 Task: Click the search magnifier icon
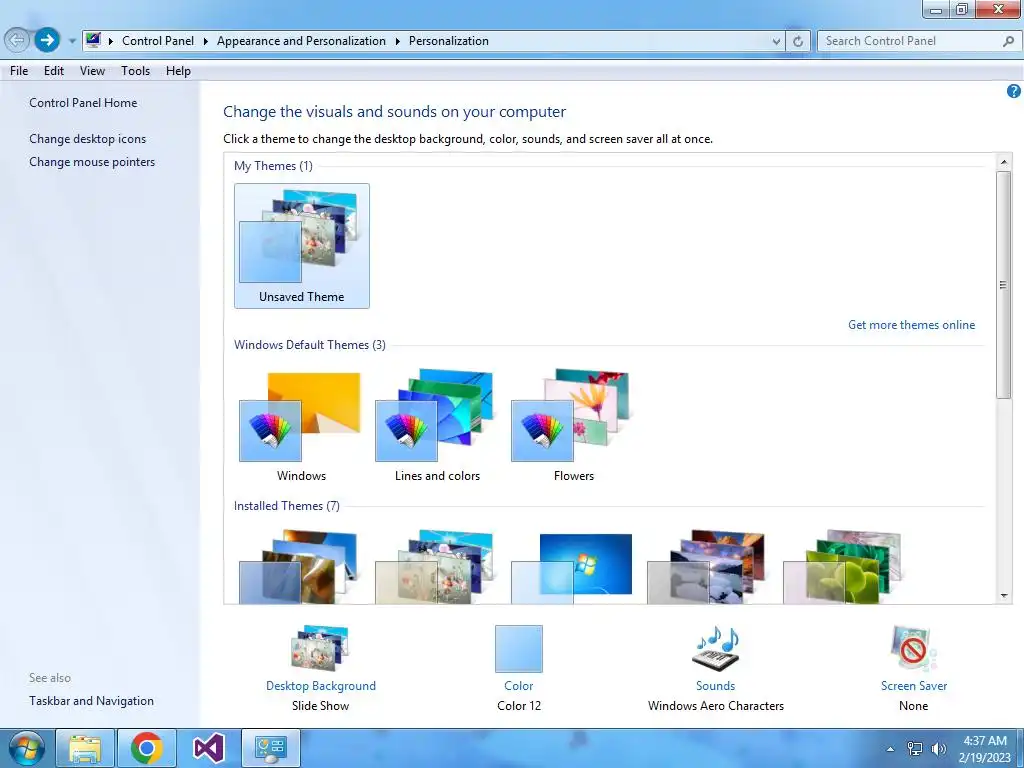1008,41
